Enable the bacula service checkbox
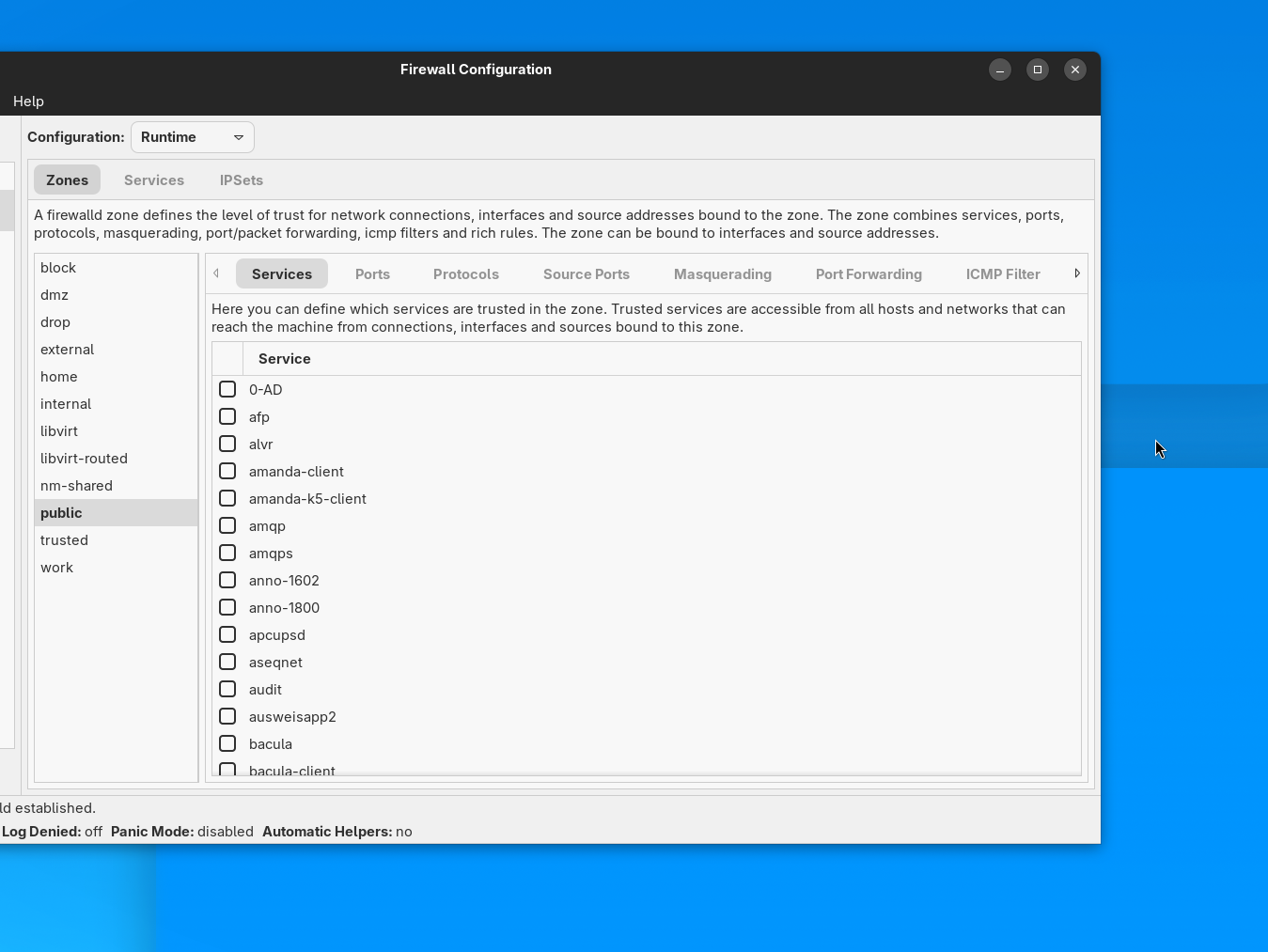 [227, 743]
